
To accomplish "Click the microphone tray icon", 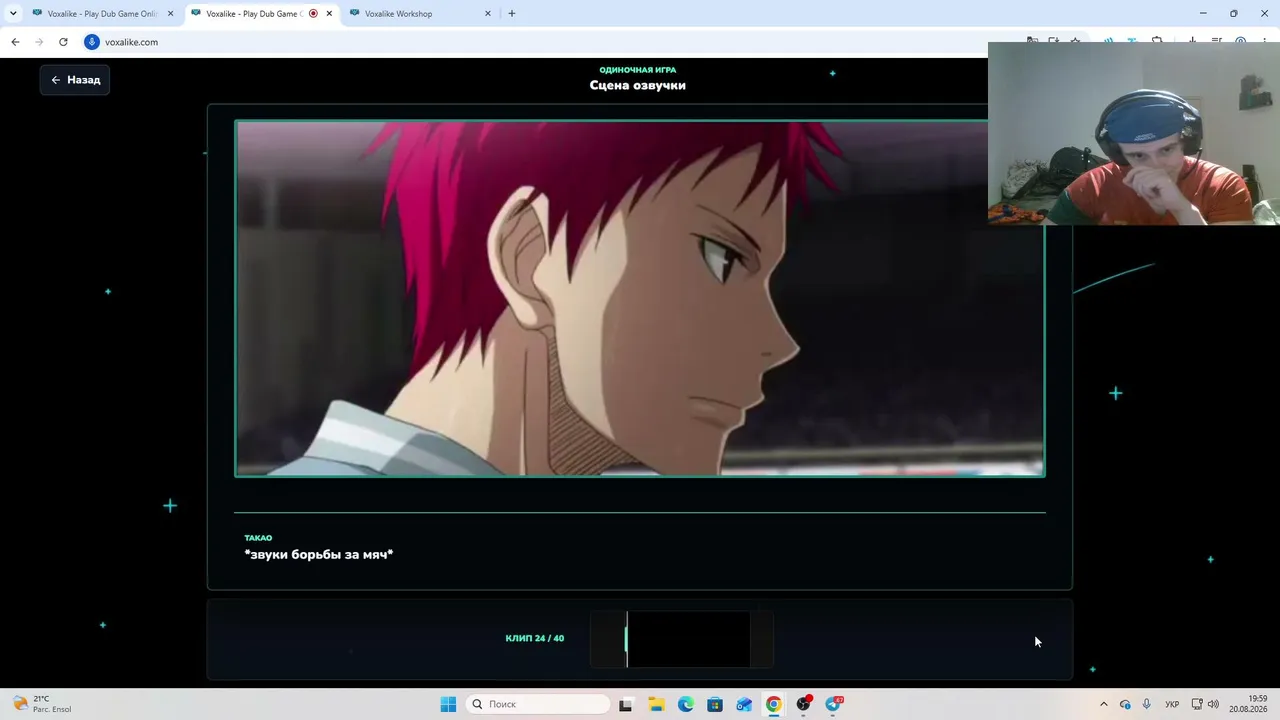I will (1146, 704).
